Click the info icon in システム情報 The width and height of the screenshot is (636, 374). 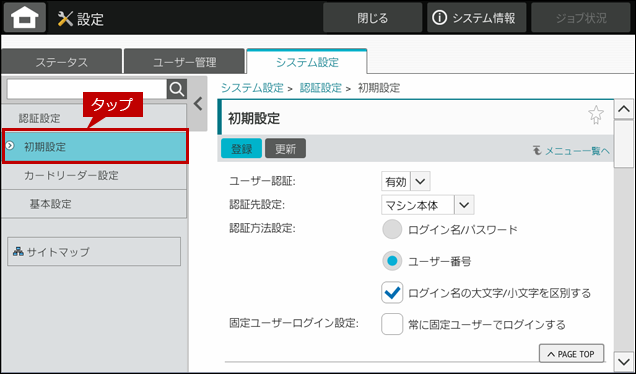439,17
